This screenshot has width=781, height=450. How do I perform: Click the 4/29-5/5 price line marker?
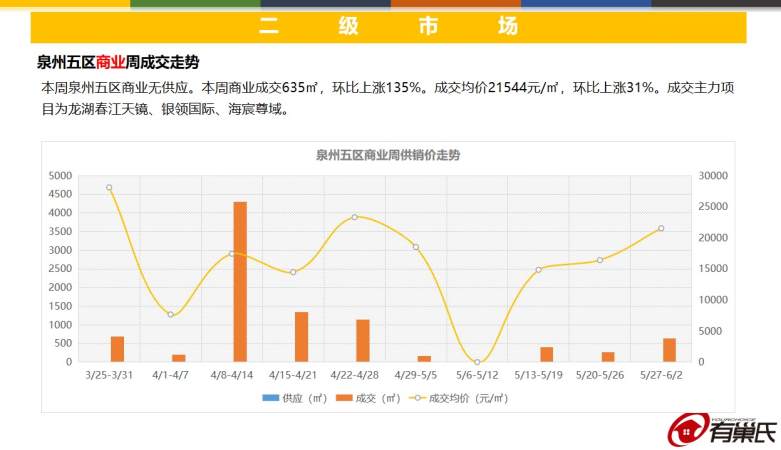click(416, 247)
